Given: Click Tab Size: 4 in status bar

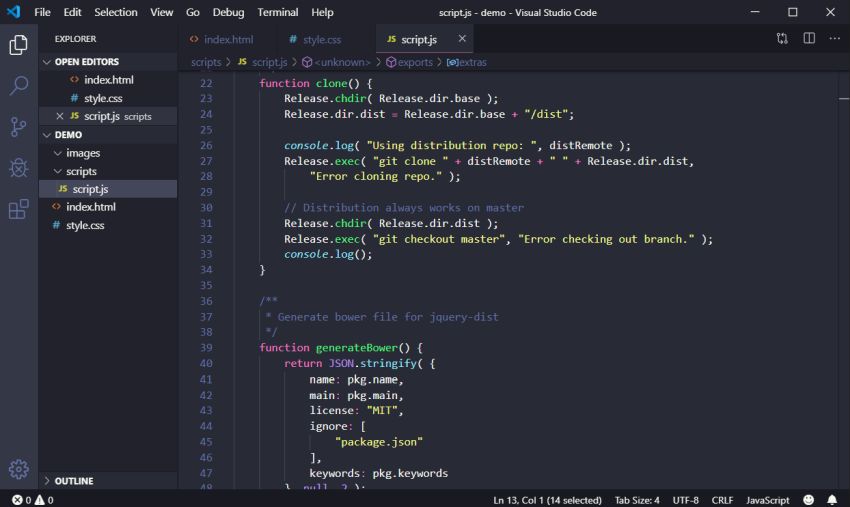Looking at the screenshot, I should 636,500.
